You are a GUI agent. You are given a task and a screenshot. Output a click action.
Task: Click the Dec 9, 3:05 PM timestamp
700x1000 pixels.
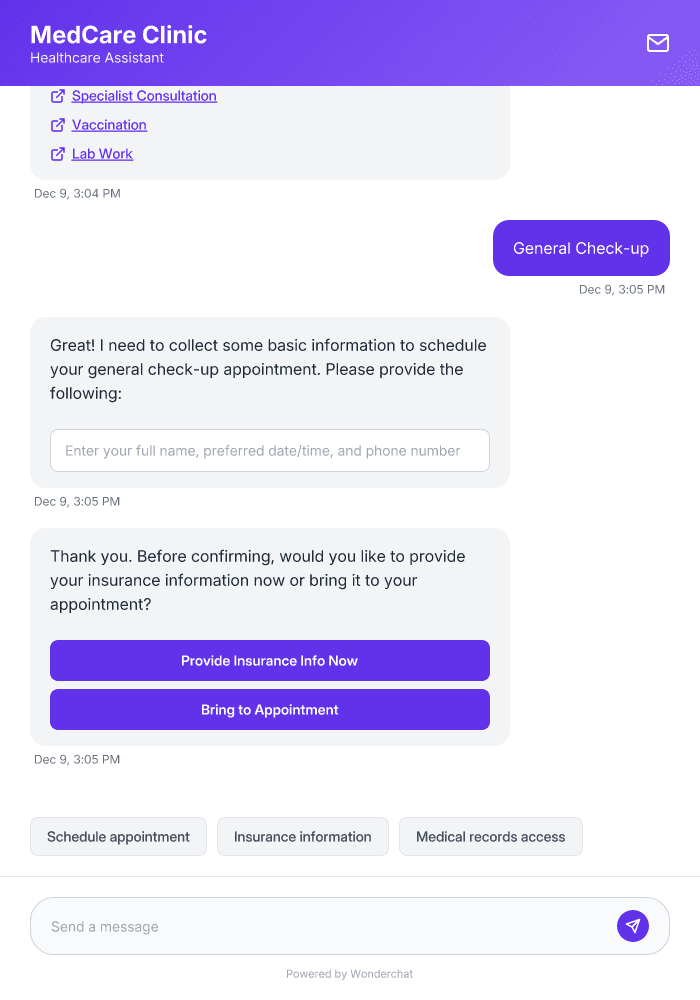point(621,289)
